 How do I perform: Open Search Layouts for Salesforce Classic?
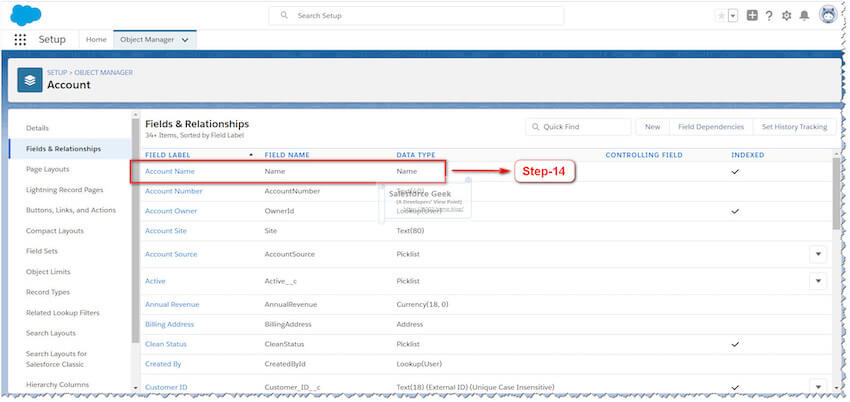[x=56, y=359]
